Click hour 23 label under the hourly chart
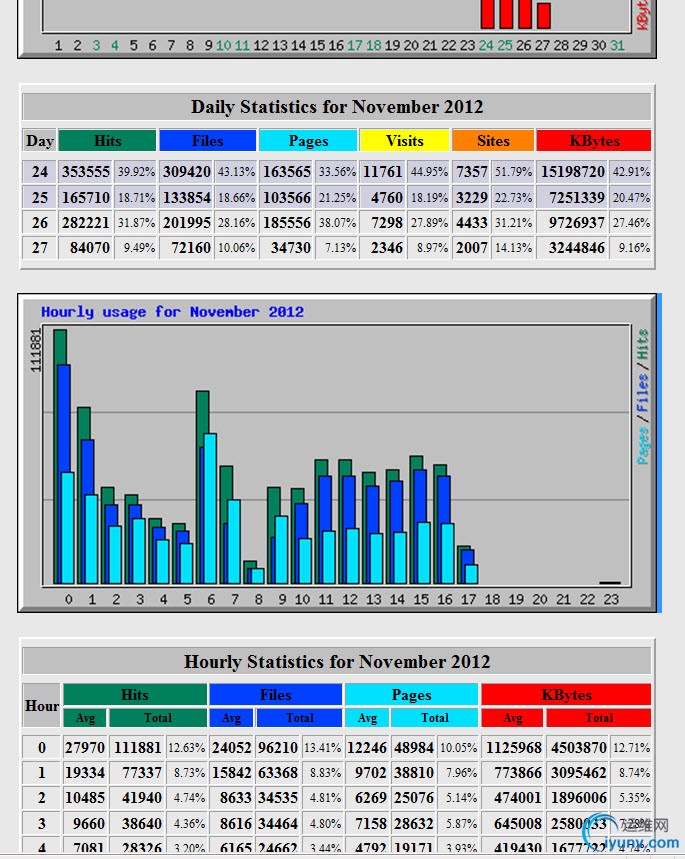Image resolution: width=685 pixels, height=859 pixels. pyautogui.click(x=611, y=599)
